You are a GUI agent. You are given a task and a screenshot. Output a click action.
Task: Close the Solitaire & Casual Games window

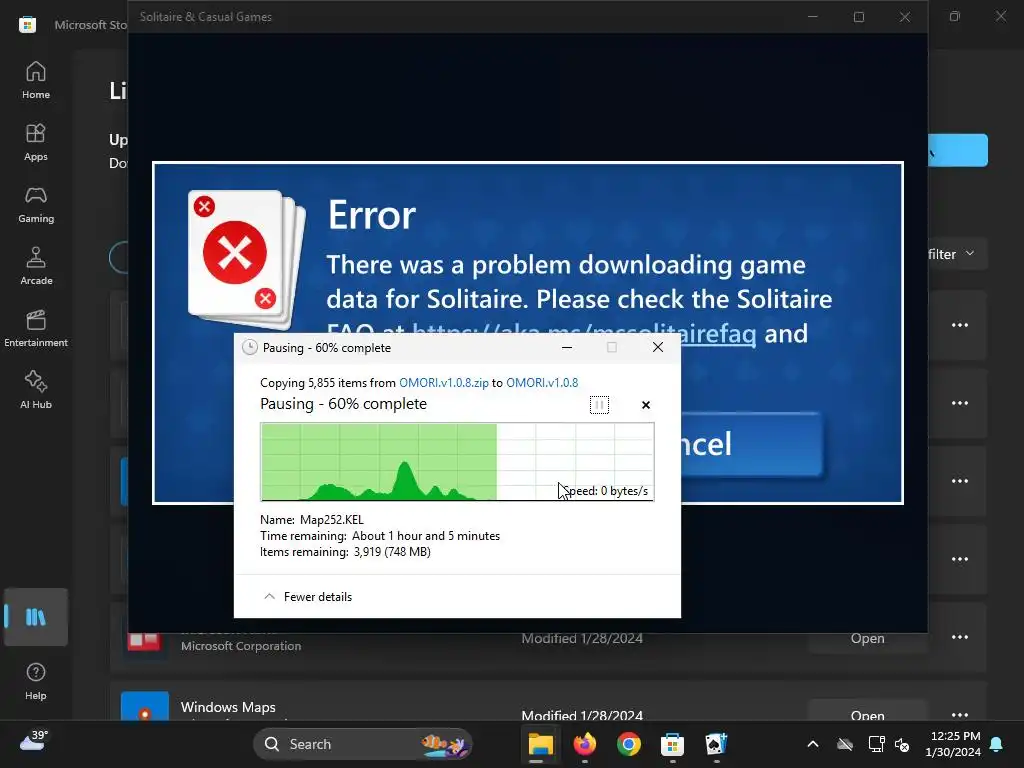pos(904,17)
